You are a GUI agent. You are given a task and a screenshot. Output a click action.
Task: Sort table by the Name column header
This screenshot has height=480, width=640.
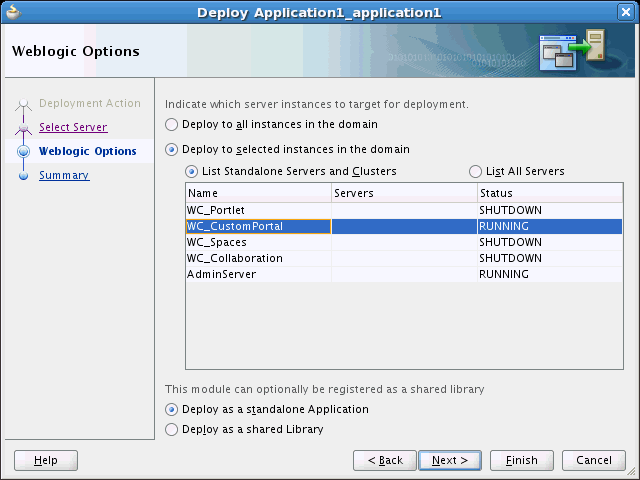[x=258, y=193]
